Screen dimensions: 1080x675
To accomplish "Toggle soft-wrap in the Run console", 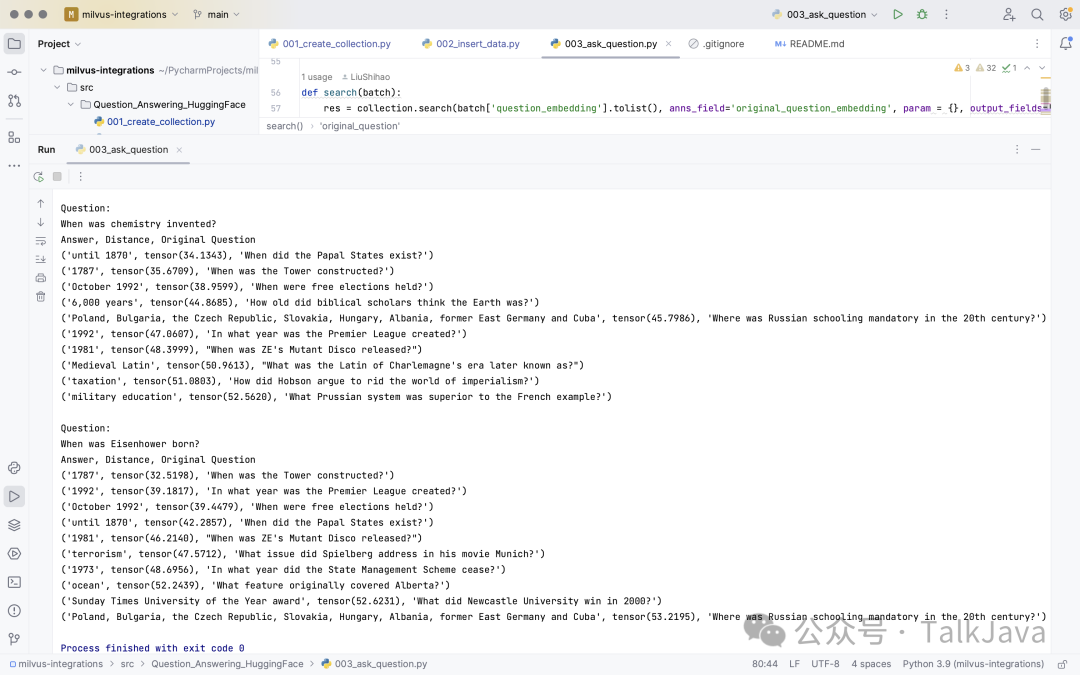I will coord(41,241).
